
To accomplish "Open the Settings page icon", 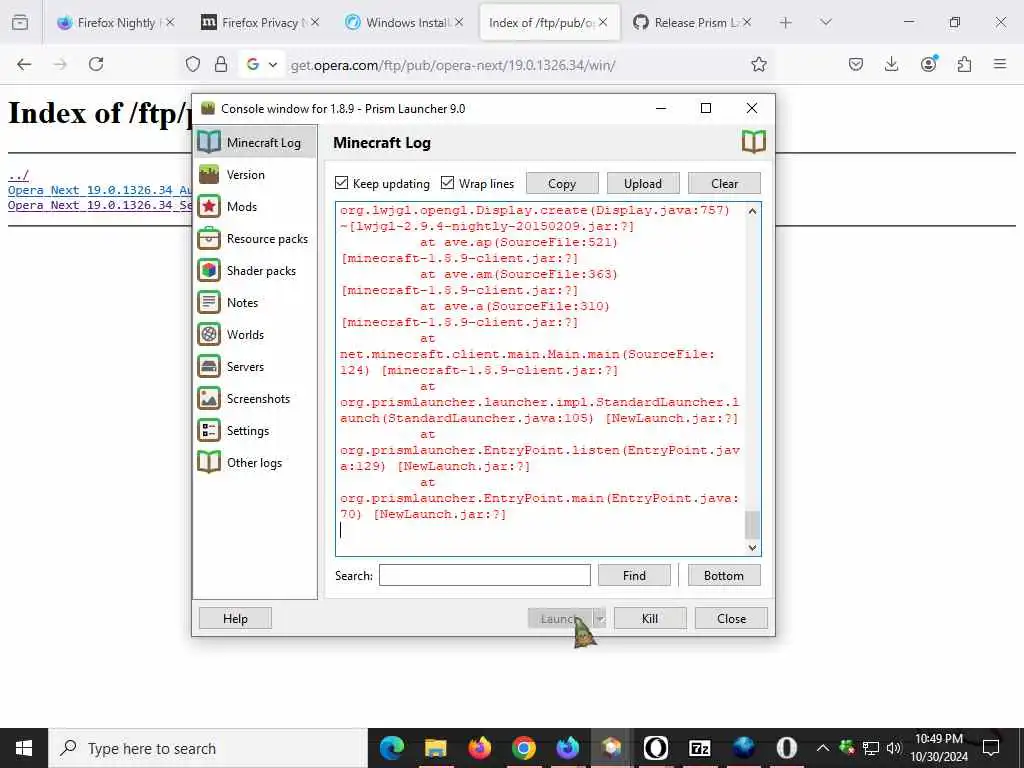I will (209, 430).
